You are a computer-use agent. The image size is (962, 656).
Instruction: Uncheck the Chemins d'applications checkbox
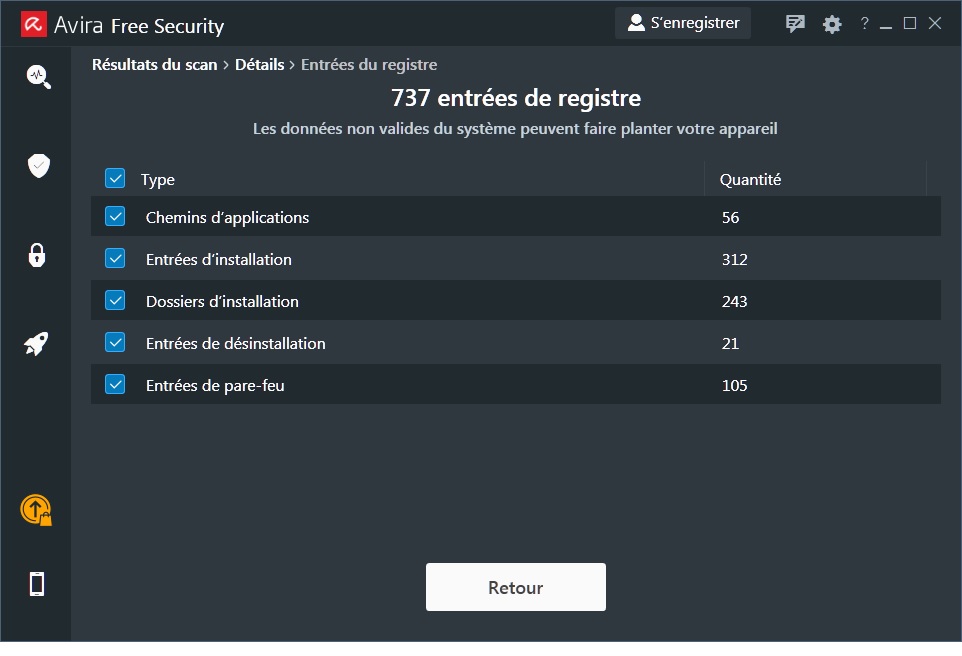[115, 217]
